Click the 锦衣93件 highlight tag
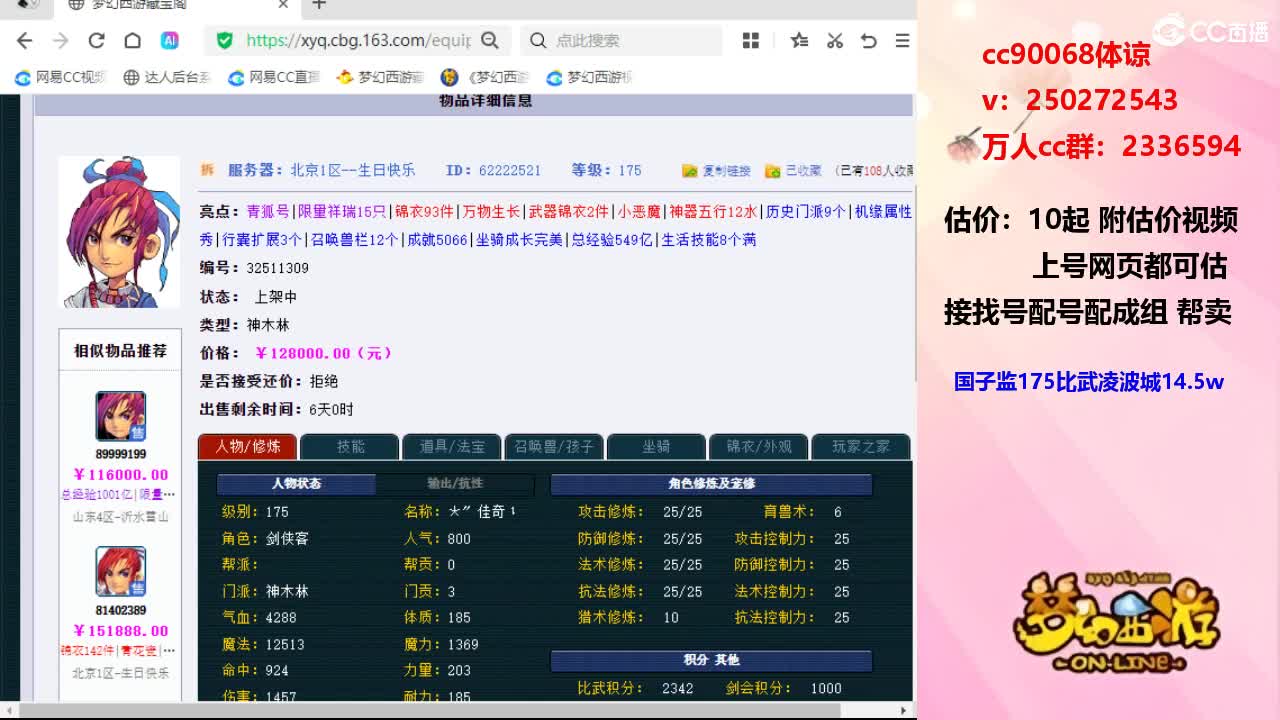 pyautogui.click(x=424, y=212)
